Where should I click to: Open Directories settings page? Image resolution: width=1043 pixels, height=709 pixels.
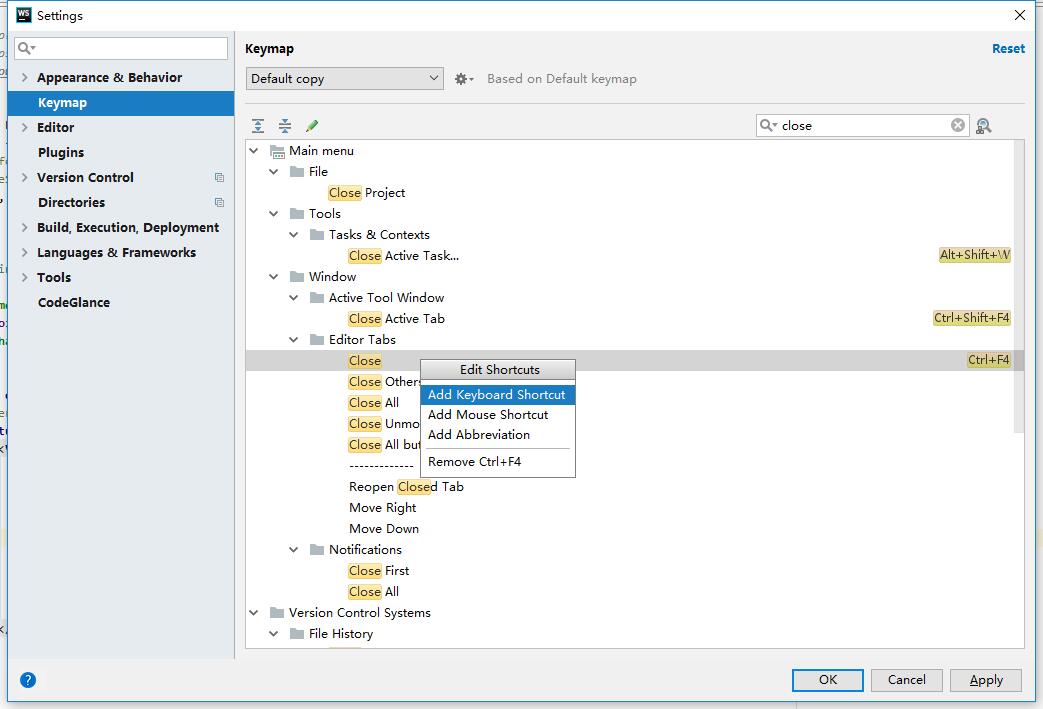(x=71, y=202)
